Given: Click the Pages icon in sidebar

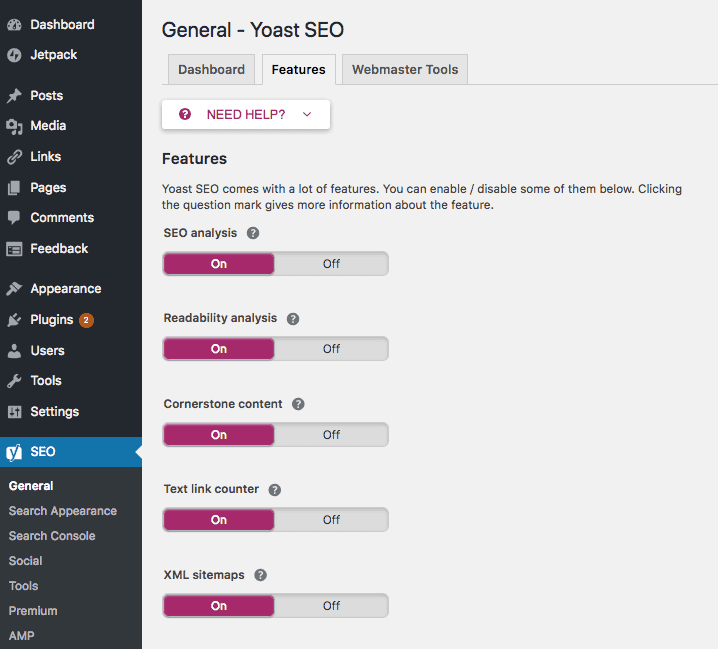Looking at the screenshot, I should pos(14,188).
